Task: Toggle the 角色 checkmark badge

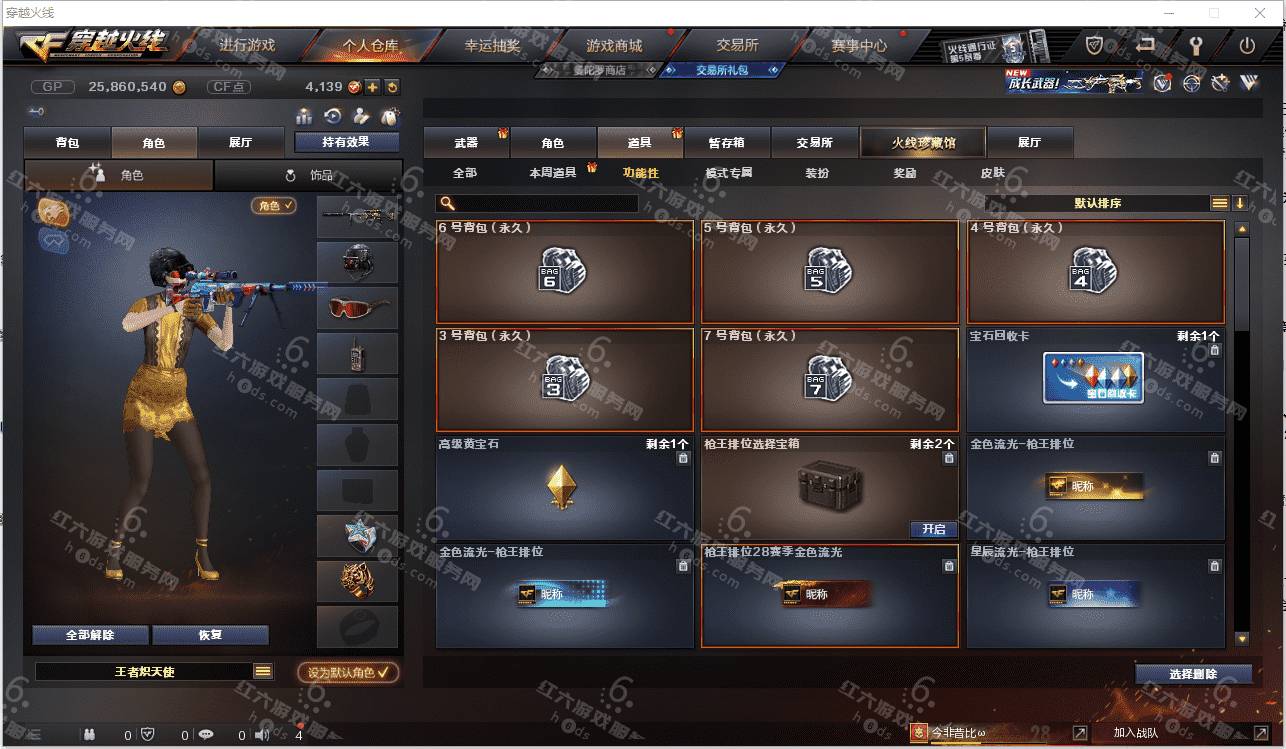Action: click(274, 205)
